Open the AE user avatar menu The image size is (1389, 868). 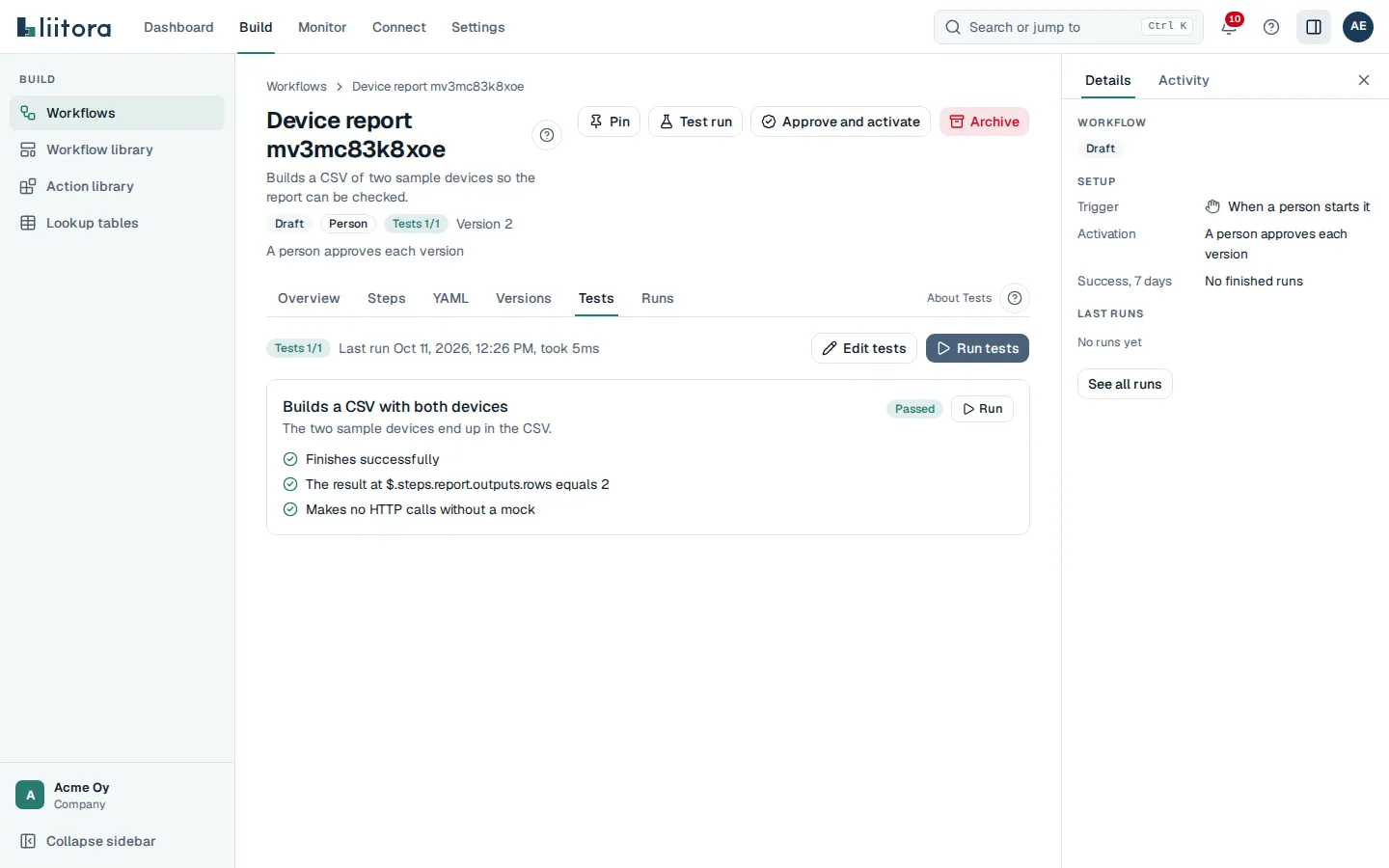click(x=1358, y=27)
